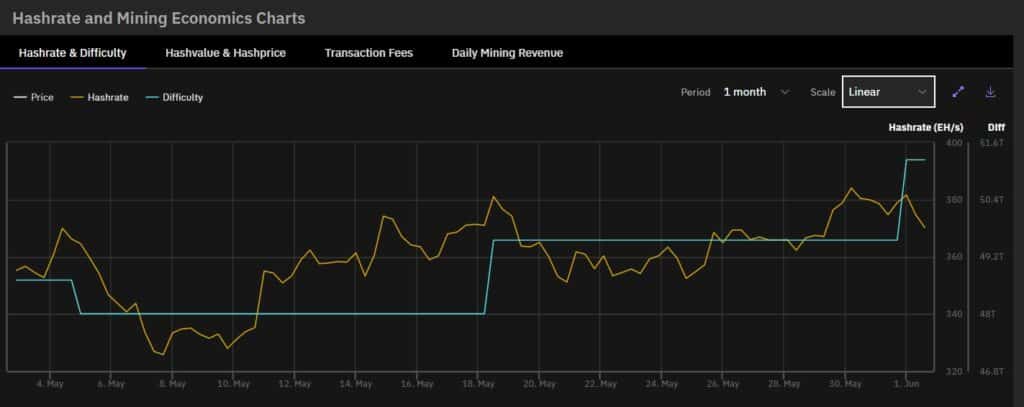1024x407 pixels.
Task: Switch to the Hashrate & Difficulty tab
Action: click(x=72, y=53)
